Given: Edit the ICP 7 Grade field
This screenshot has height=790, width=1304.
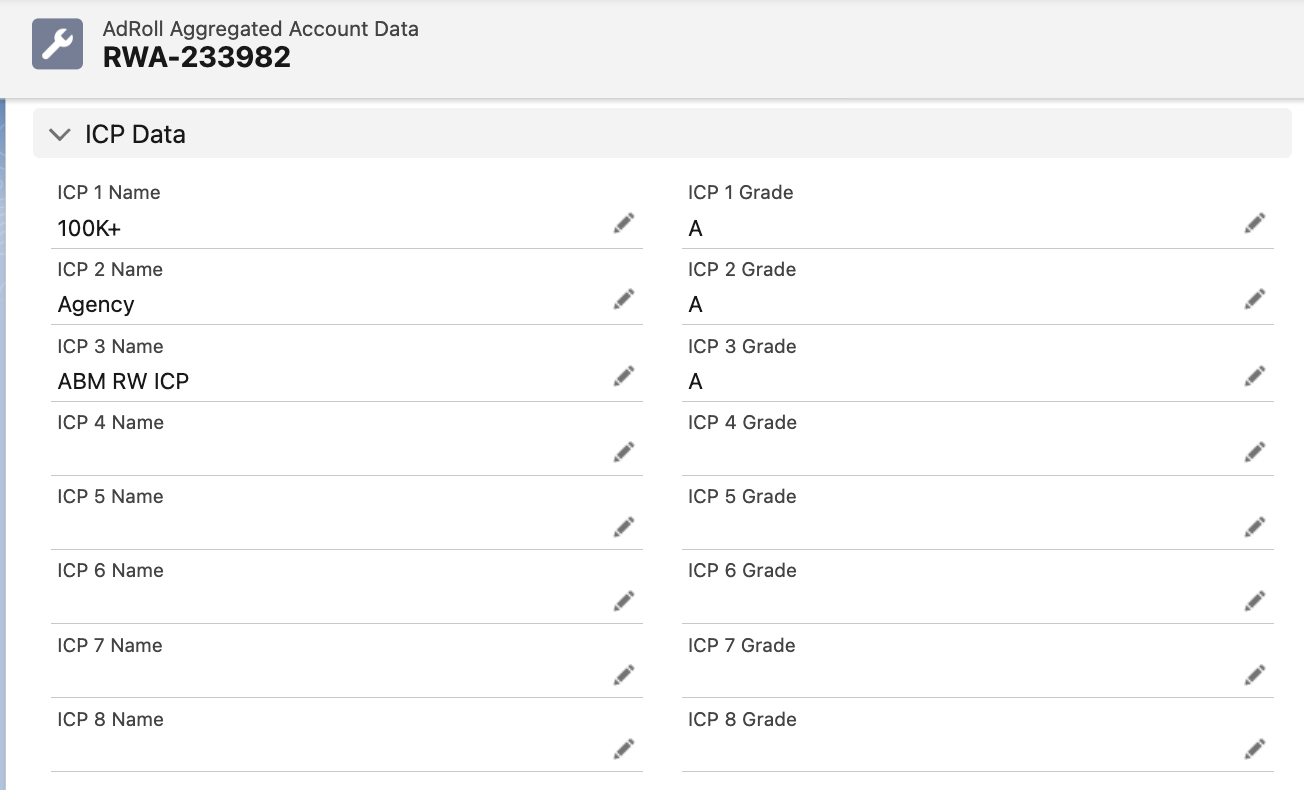Looking at the screenshot, I should coord(1254,674).
